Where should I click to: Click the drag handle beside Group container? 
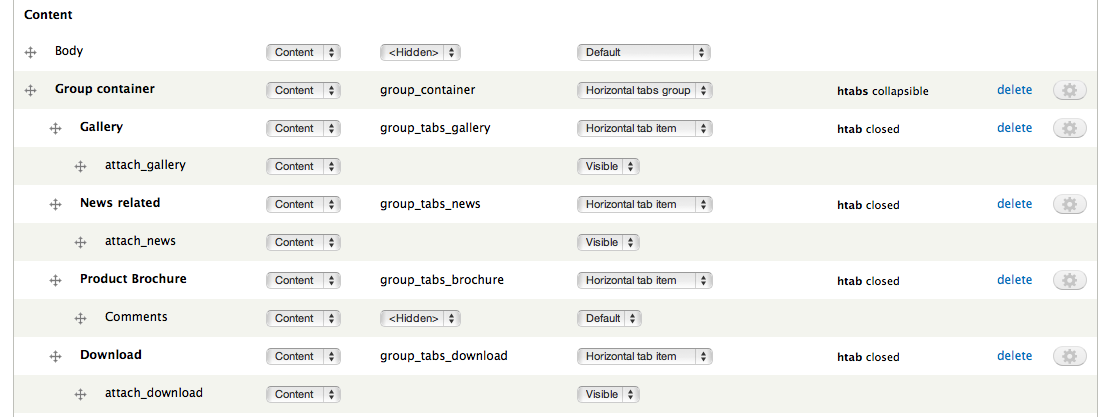click(30, 90)
